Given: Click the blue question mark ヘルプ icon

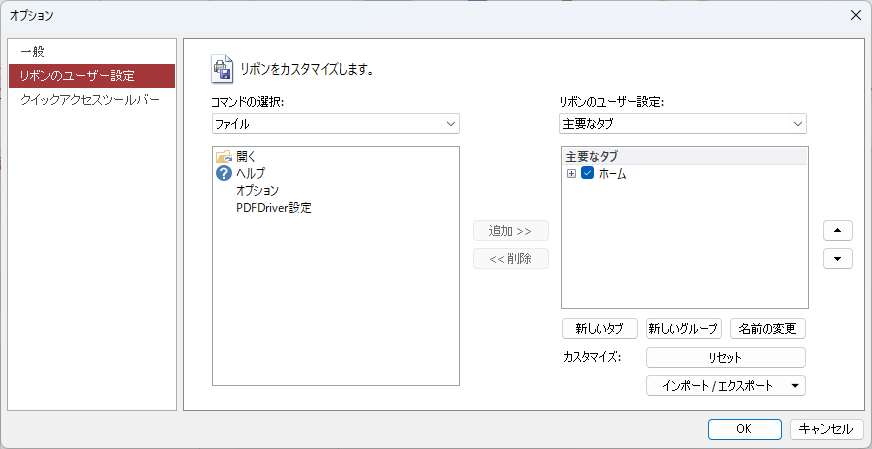Looking at the screenshot, I should (x=223, y=174).
